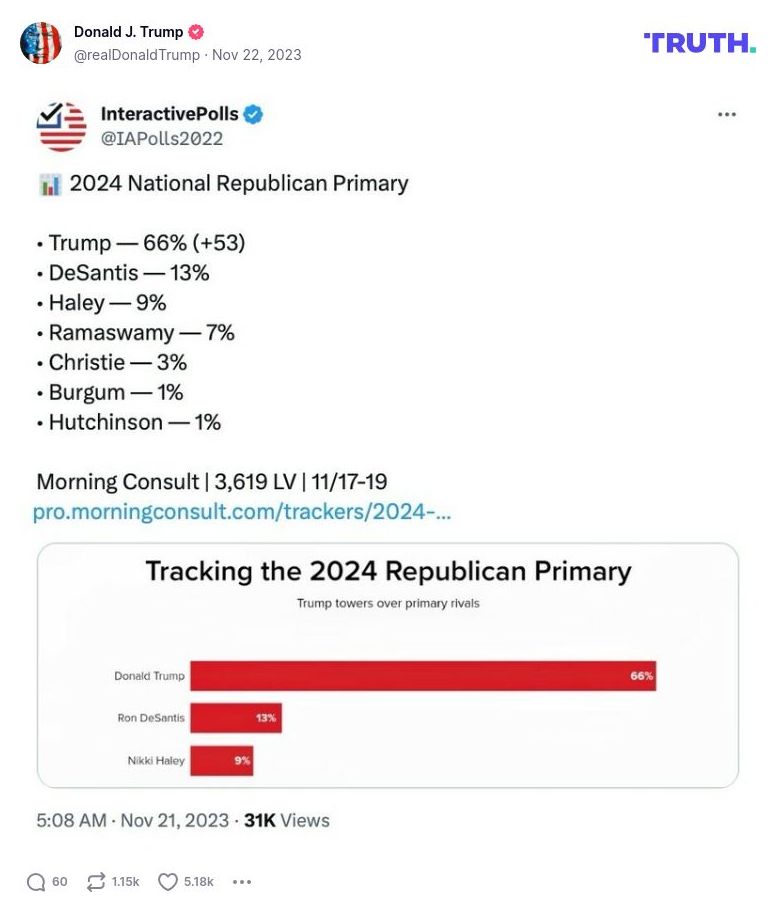777x912 pixels.
Task: Open the embedded post's three-dot options menu
Action: (x=726, y=114)
